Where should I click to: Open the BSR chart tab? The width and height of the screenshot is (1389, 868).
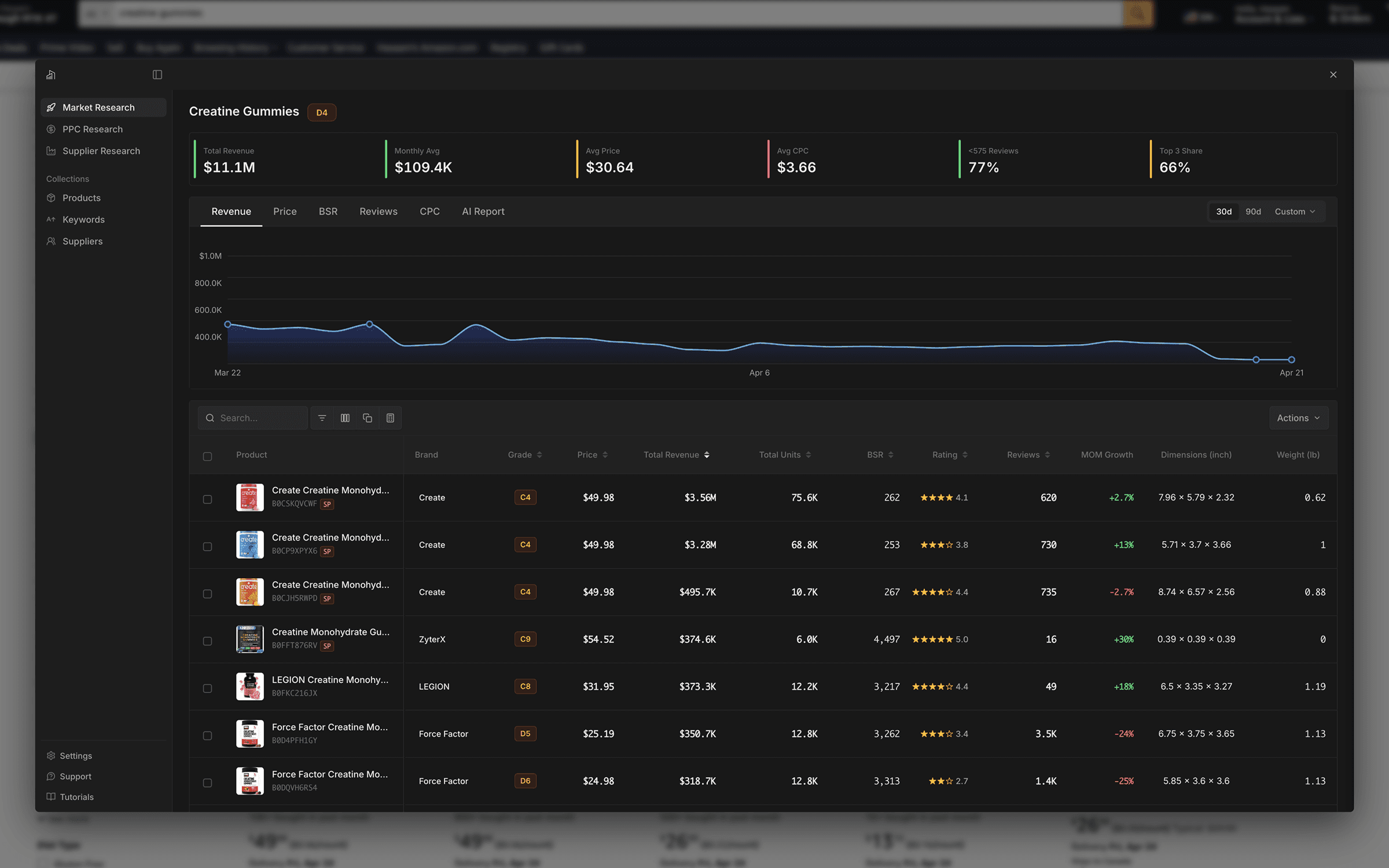(x=328, y=212)
